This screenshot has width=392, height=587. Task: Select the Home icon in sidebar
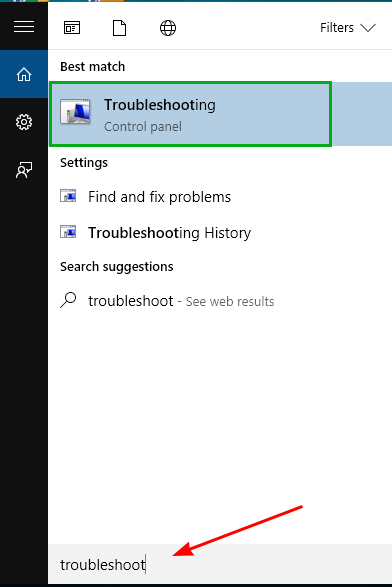click(24, 74)
